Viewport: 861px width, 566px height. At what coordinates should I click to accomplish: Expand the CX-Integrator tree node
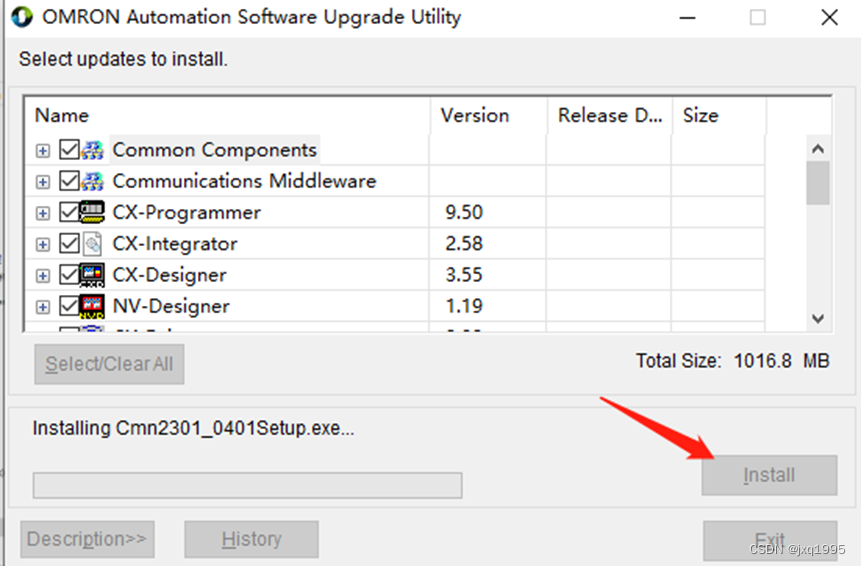click(x=43, y=244)
